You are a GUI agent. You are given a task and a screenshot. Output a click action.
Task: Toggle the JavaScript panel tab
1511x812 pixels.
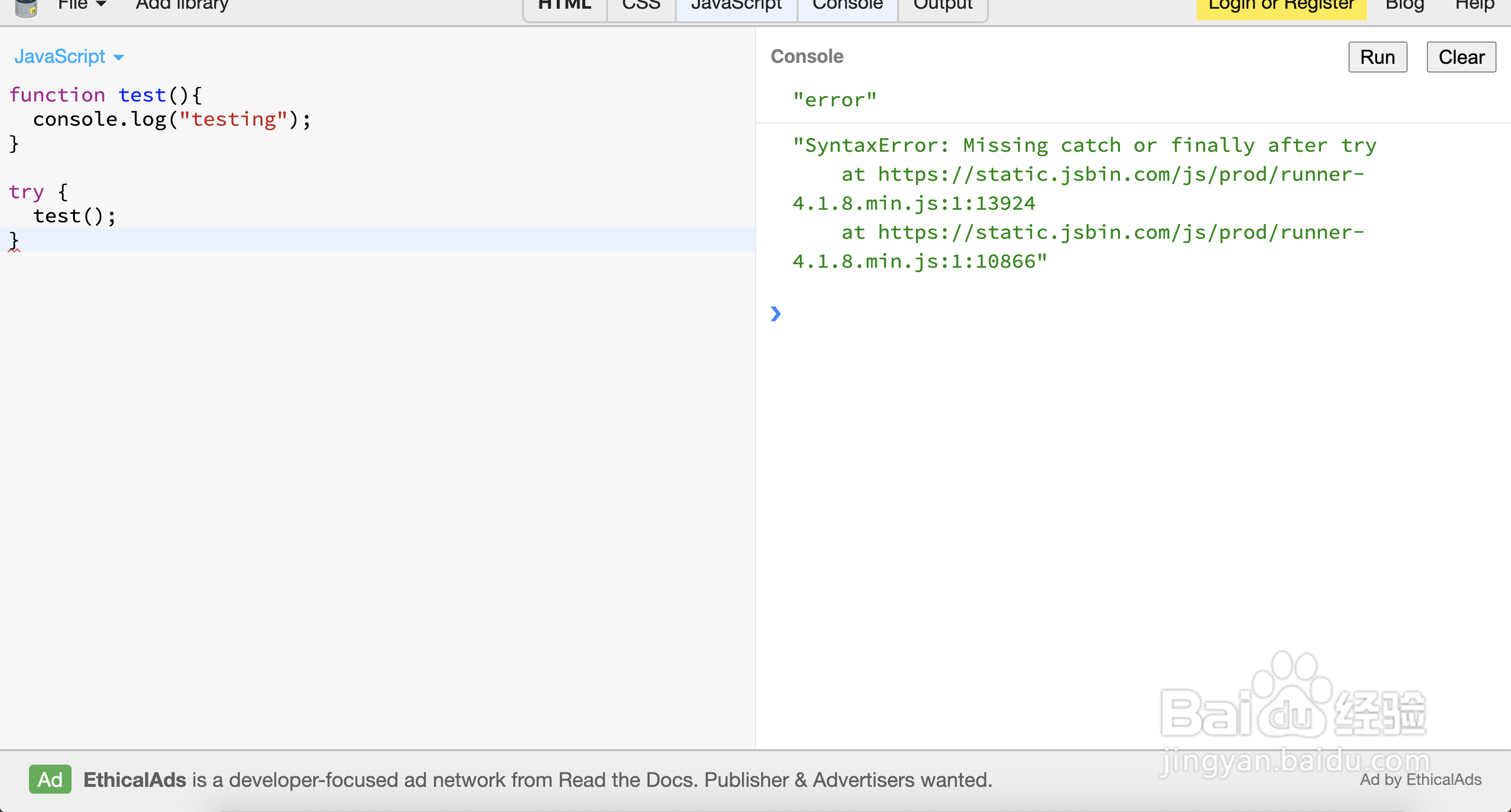(736, 7)
